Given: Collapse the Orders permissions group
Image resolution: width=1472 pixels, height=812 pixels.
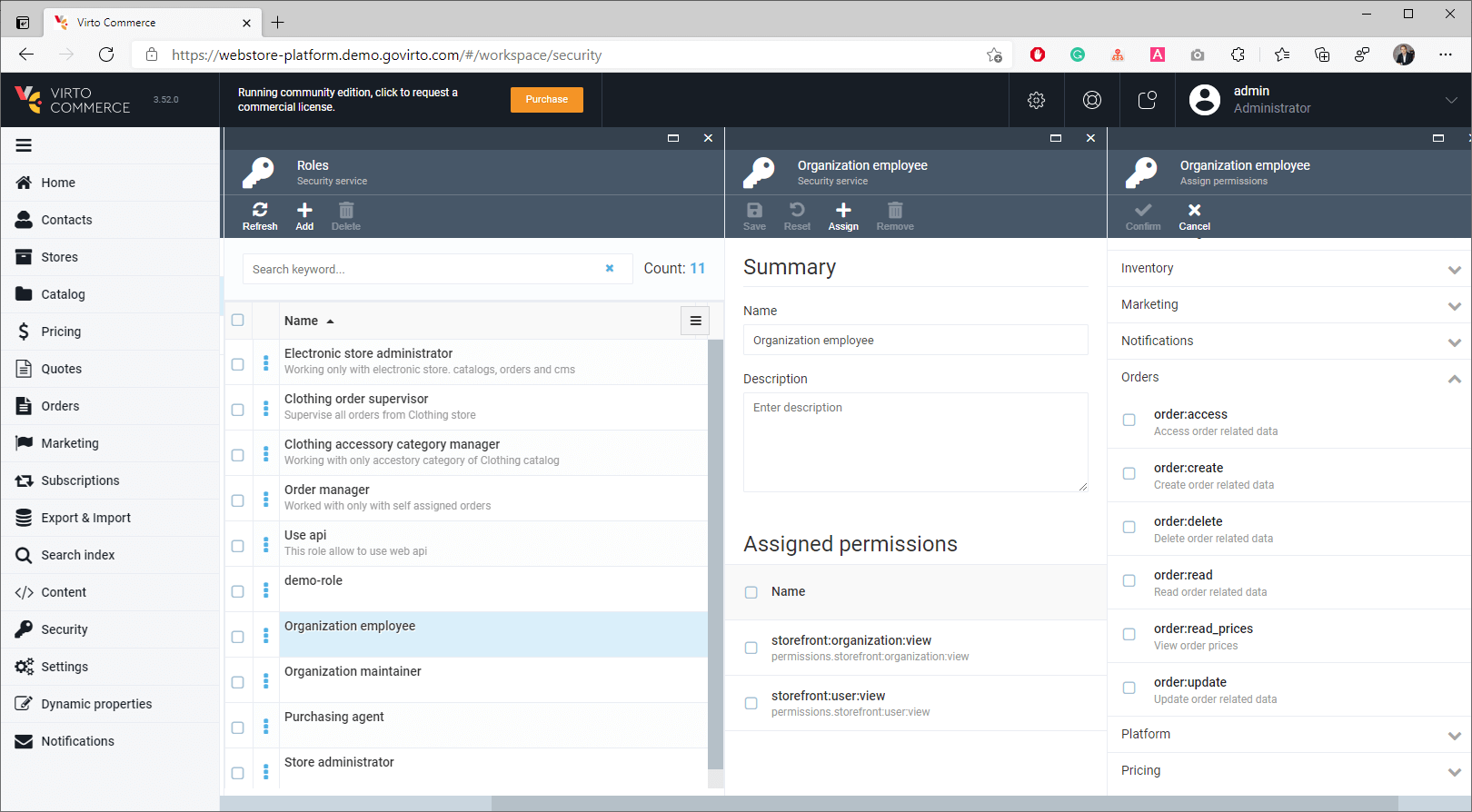Looking at the screenshot, I should (1454, 379).
